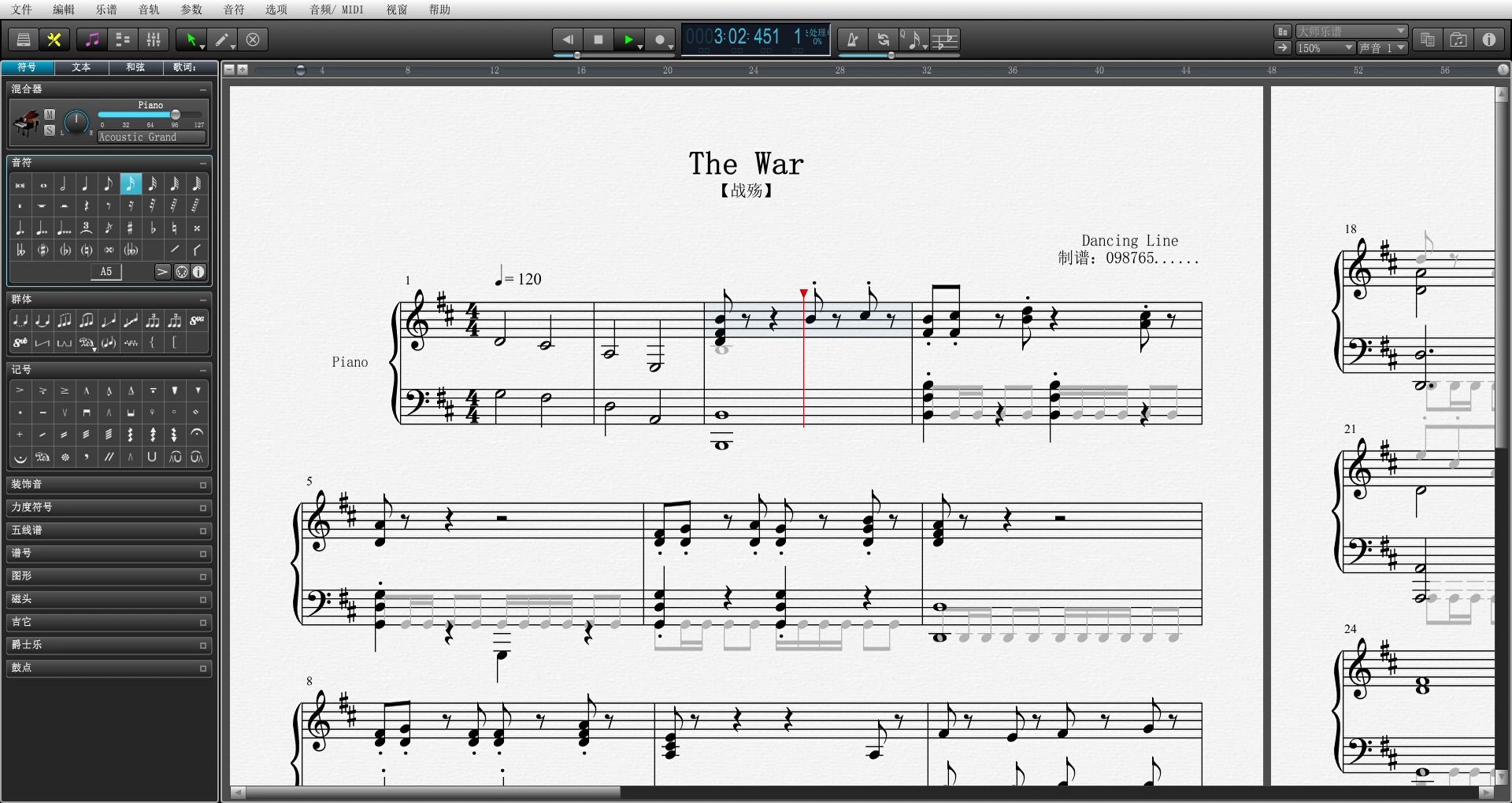Open the music library briefcase icon
Screen dimensions: 1512x803
[x=1458, y=39]
